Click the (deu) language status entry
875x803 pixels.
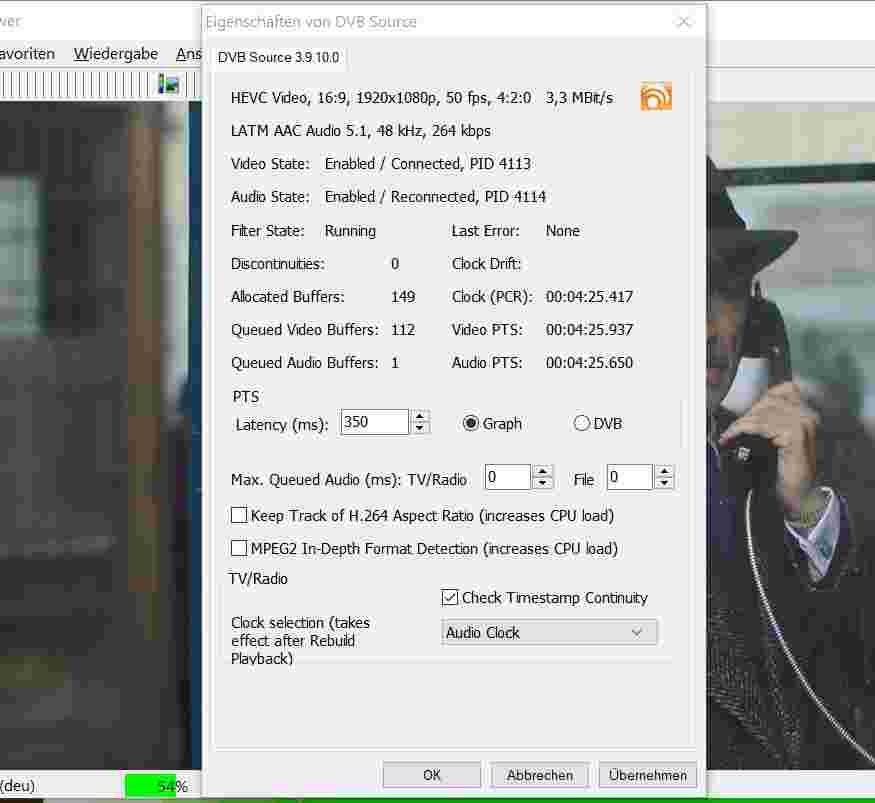(17, 786)
